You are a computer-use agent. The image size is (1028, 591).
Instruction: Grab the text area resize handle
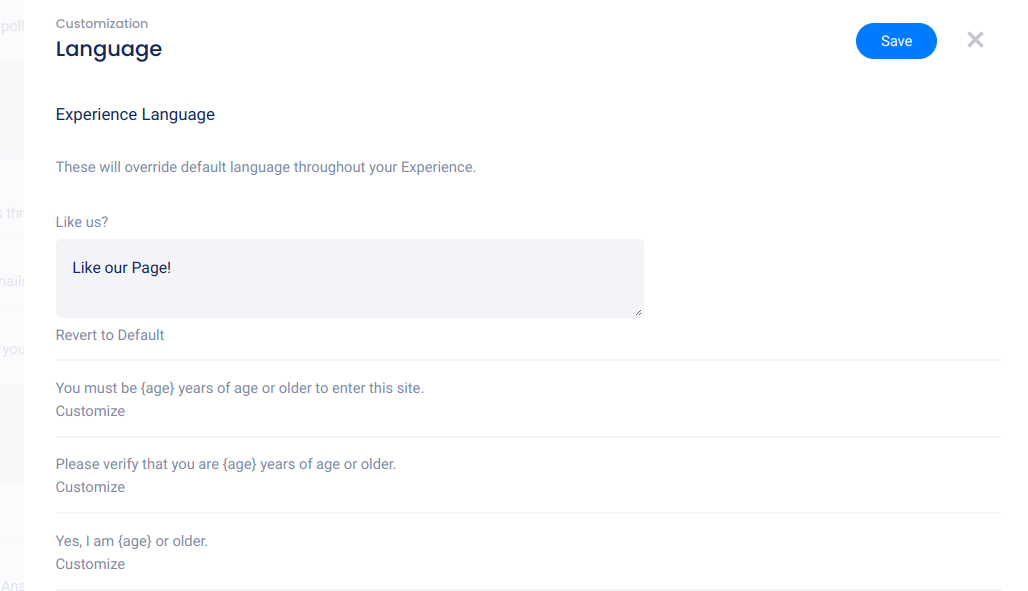pyautogui.click(x=638, y=312)
